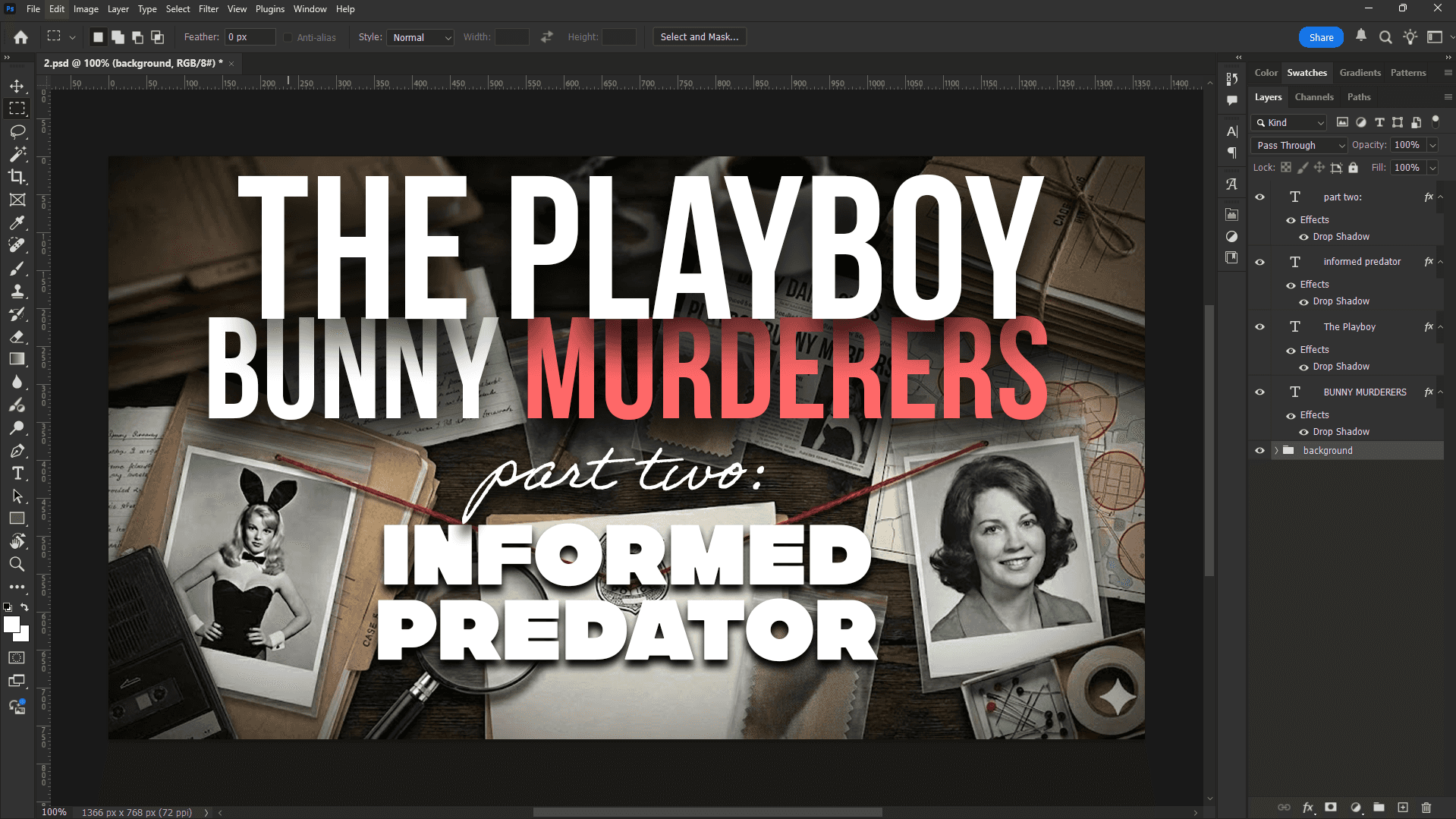Click the Delete layer trash icon
This screenshot has height=819, width=1456.
(1426, 808)
